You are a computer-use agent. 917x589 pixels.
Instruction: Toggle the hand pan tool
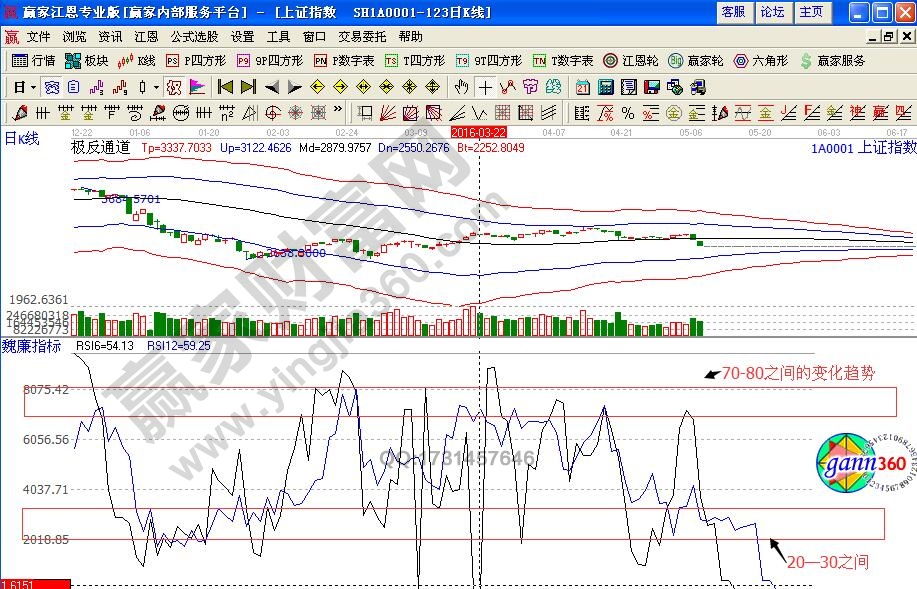[461, 87]
